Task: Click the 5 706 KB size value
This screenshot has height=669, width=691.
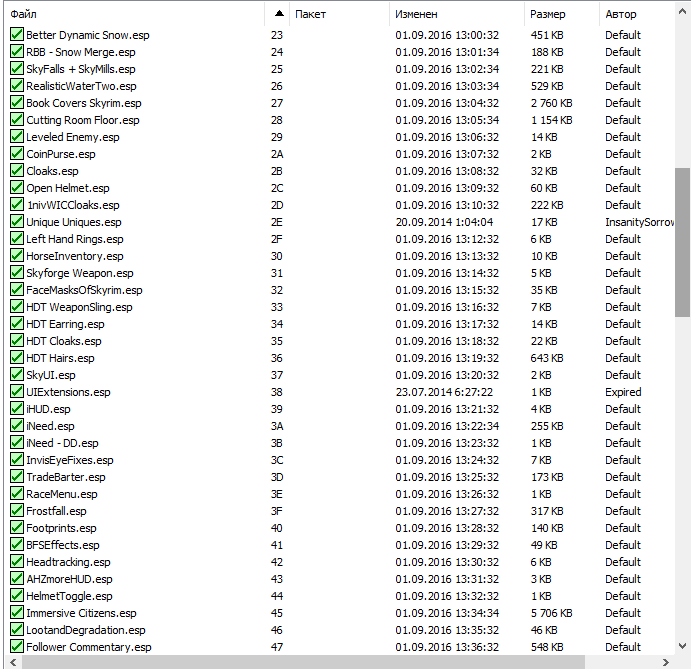Action: pos(551,613)
